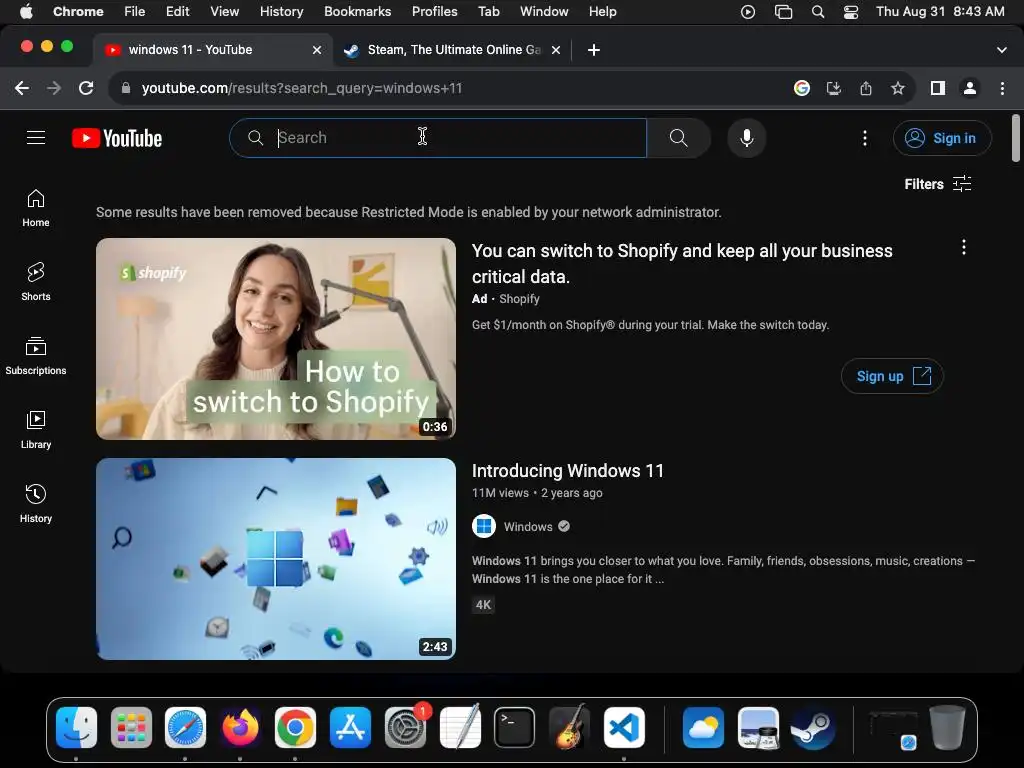Click the install/download icon in address bar
This screenshot has height=768, width=1024.
(834, 88)
